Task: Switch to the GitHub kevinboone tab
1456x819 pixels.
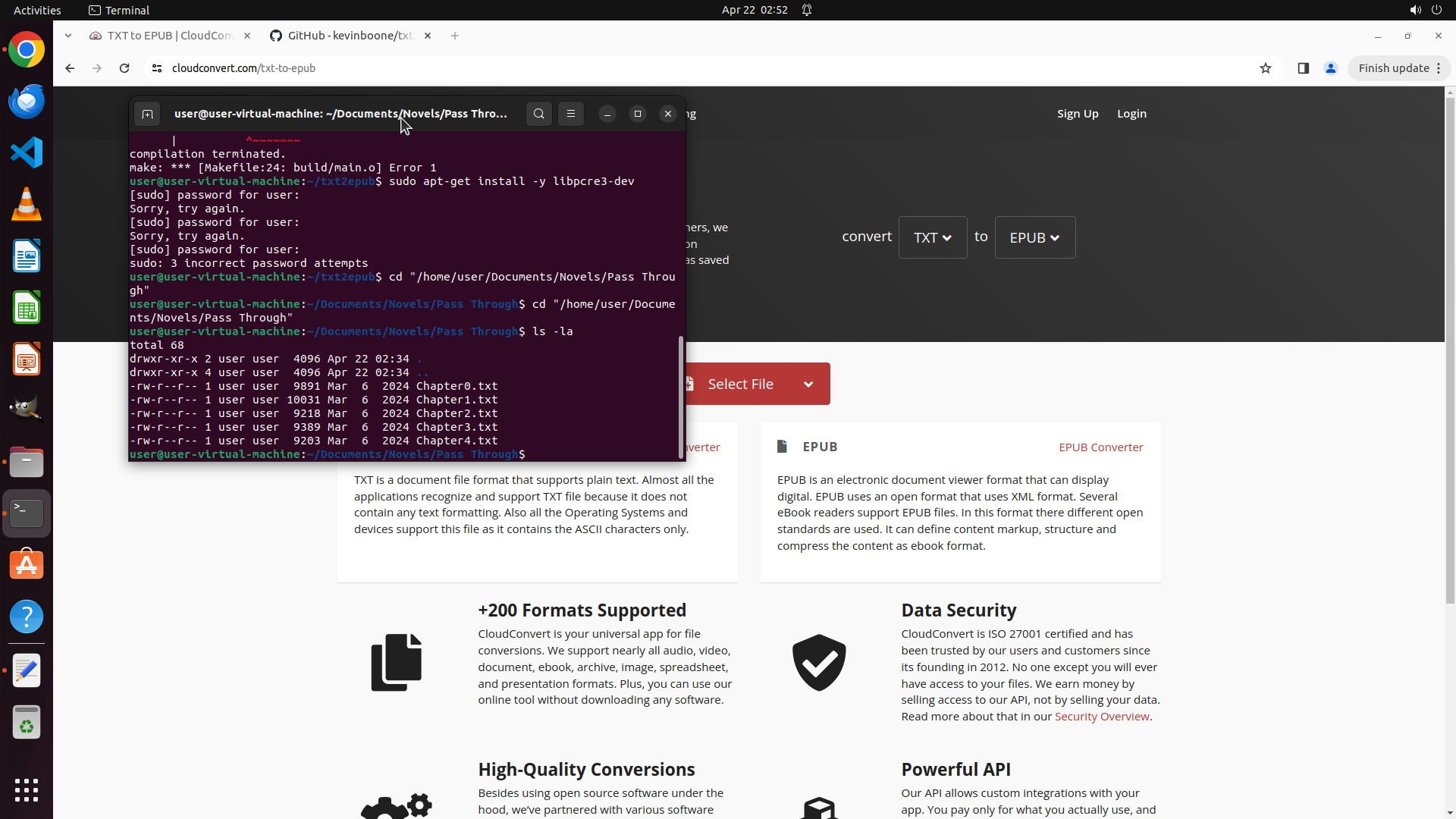Action: (349, 36)
